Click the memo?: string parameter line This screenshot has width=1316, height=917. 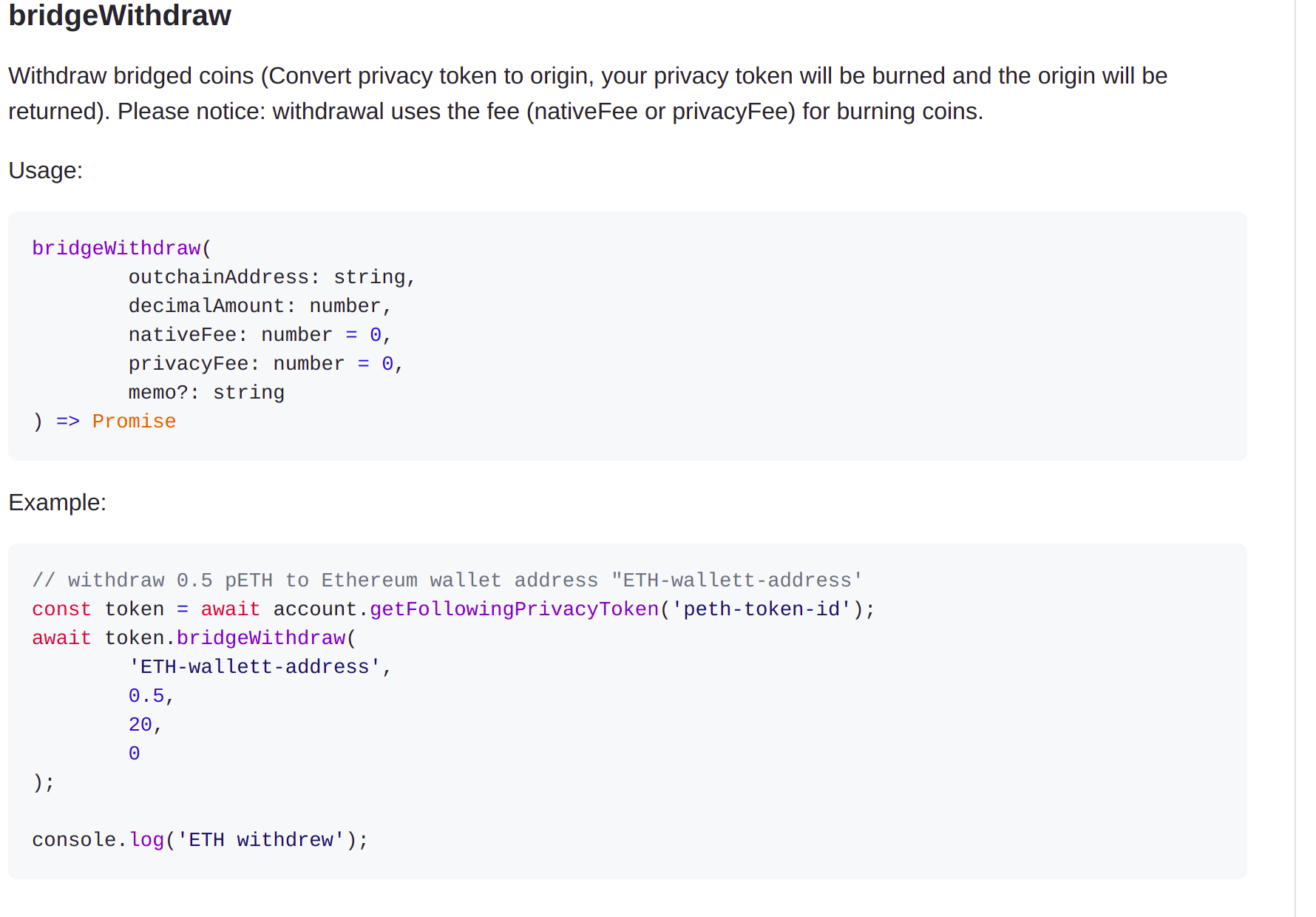click(206, 393)
